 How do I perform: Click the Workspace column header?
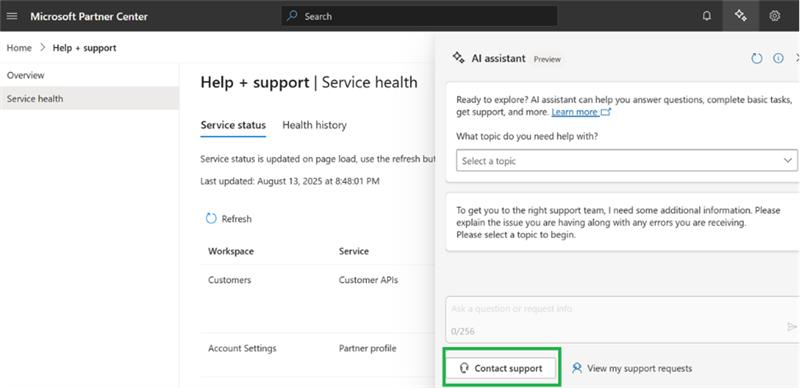point(231,251)
